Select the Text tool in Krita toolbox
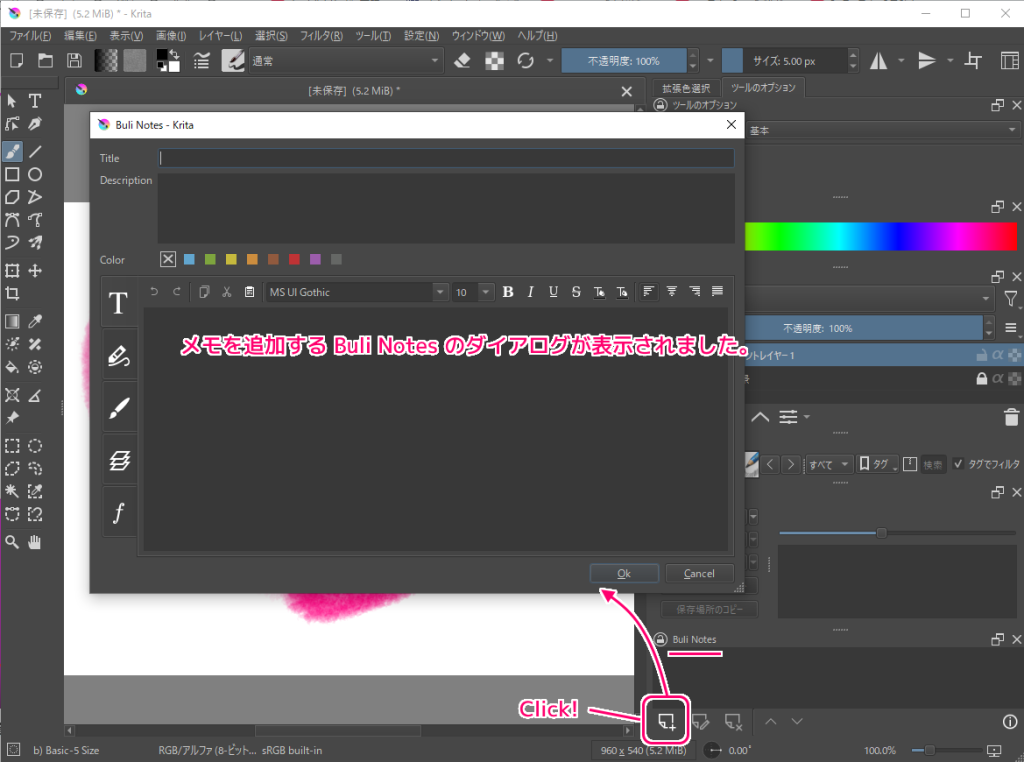Screen dimensions: 1024x762 tap(35, 101)
